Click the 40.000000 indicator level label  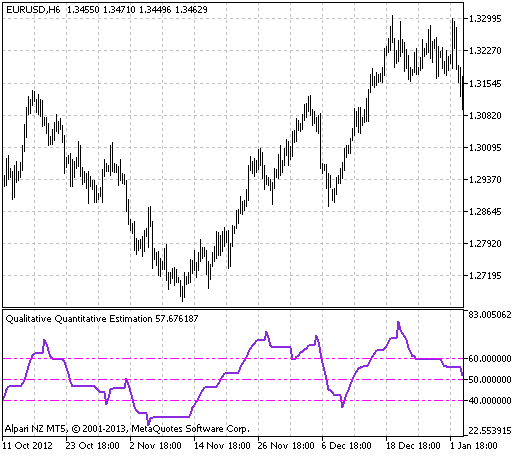490,401
